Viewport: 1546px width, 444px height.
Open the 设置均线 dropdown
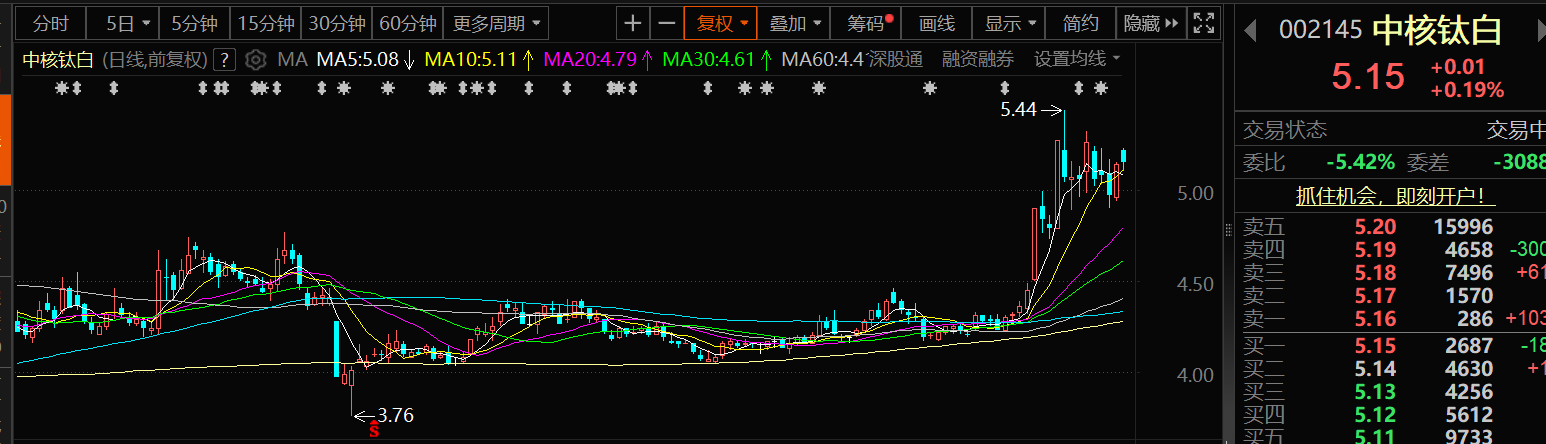1076,59
